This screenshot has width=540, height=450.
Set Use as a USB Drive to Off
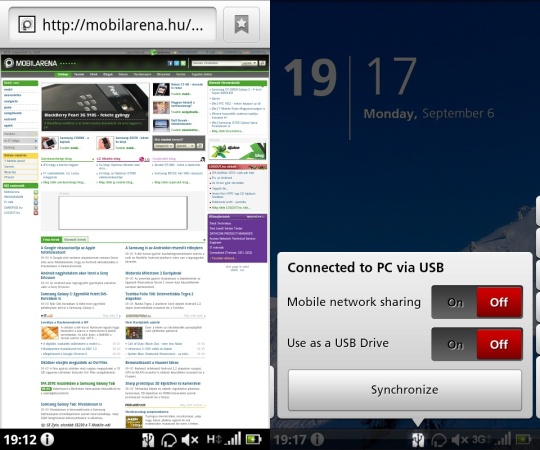coord(499,344)
